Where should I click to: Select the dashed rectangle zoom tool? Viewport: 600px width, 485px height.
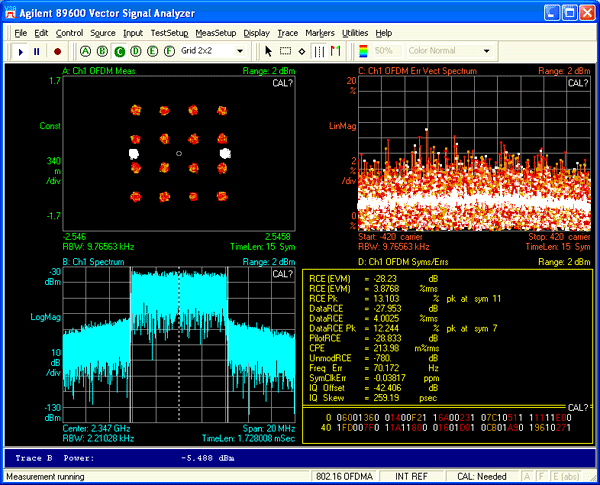(x=286, y=50)
